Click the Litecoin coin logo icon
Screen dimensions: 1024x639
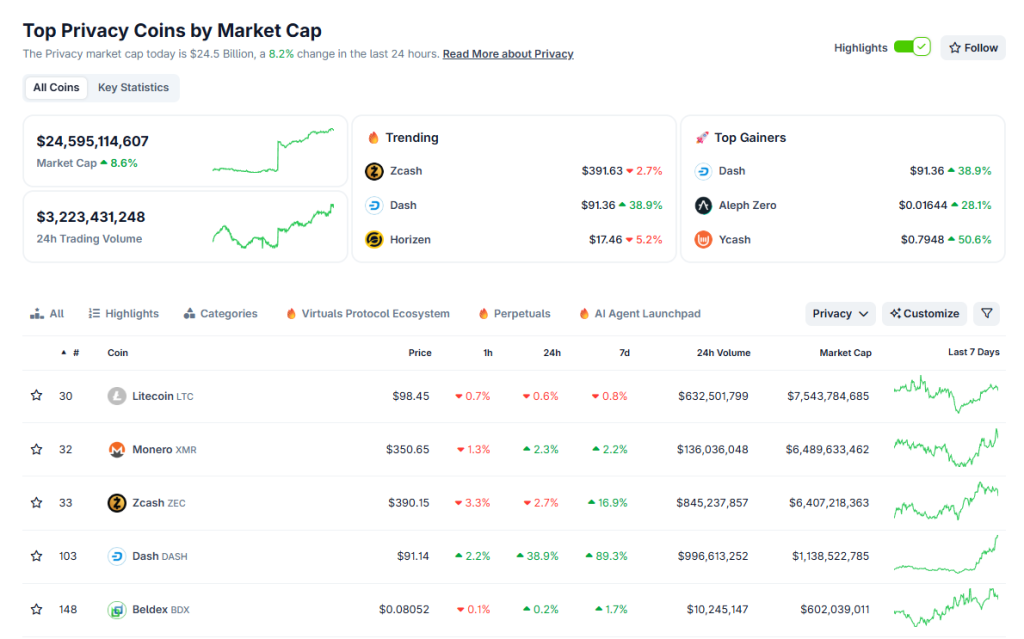tap(117, 396)
